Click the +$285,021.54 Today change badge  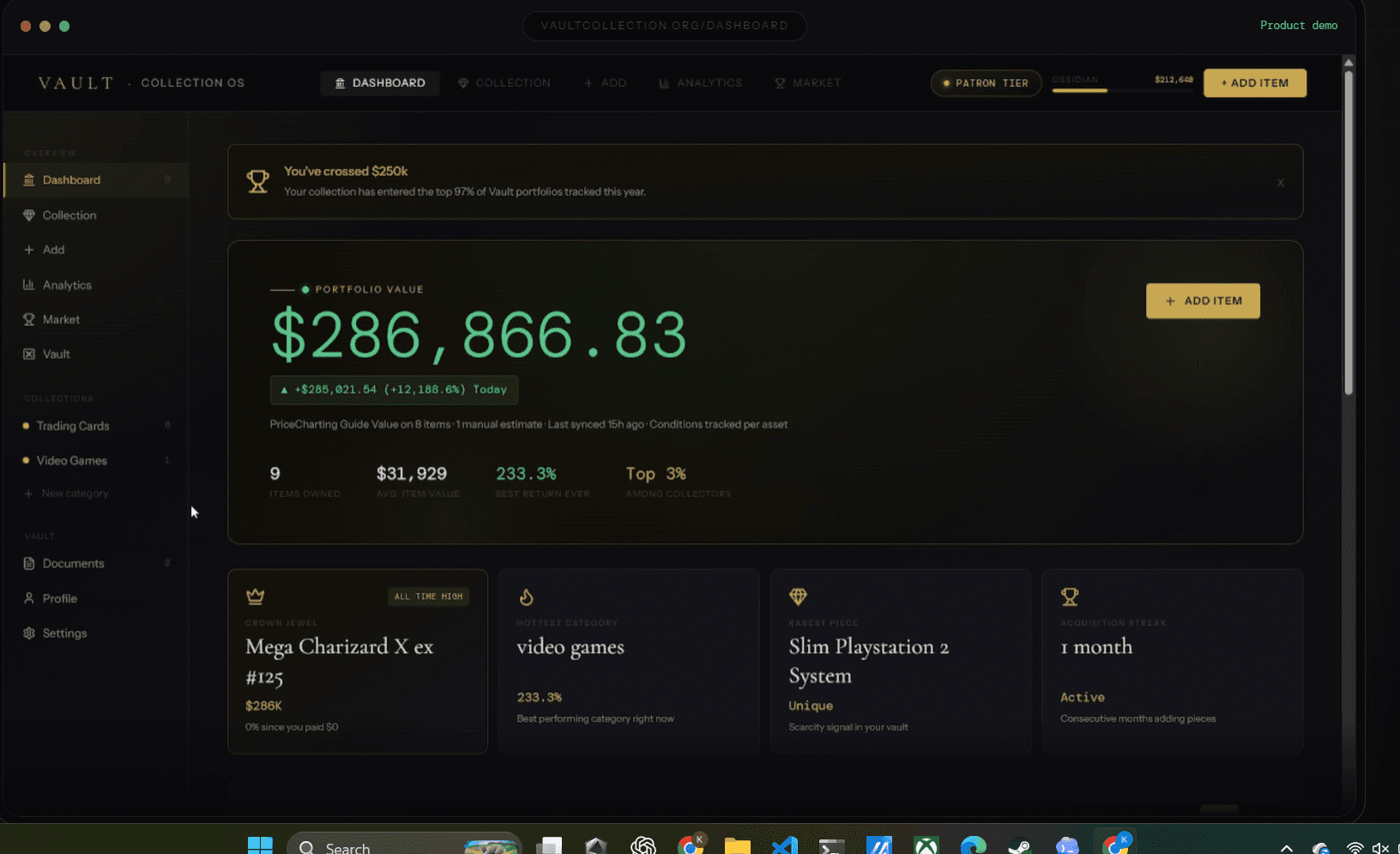[394, 390]
